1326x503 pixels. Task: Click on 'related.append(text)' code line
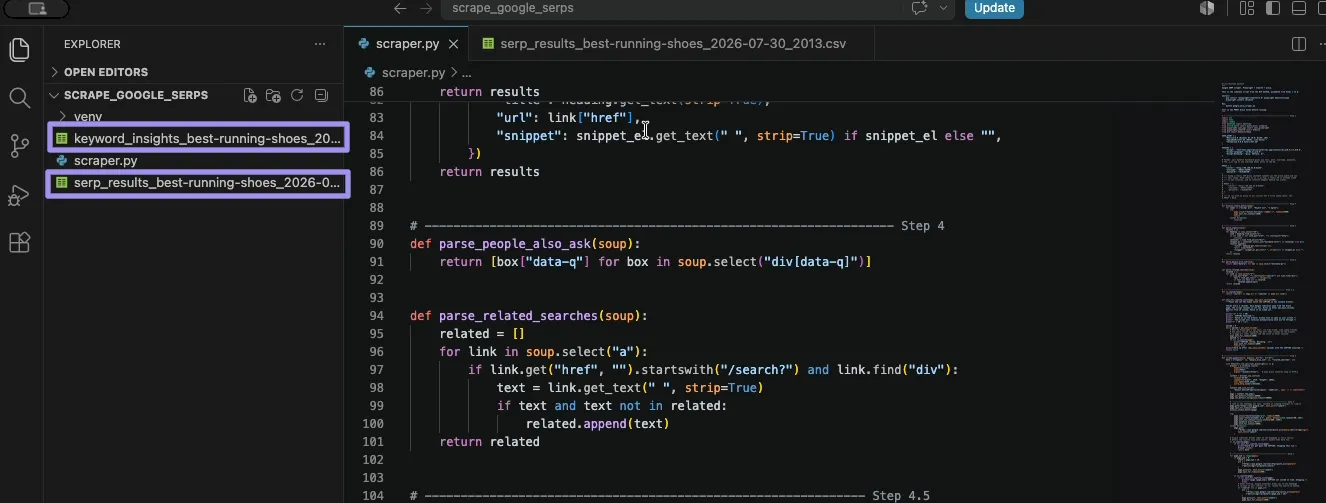pyautogui.click(x=597, y=424)
